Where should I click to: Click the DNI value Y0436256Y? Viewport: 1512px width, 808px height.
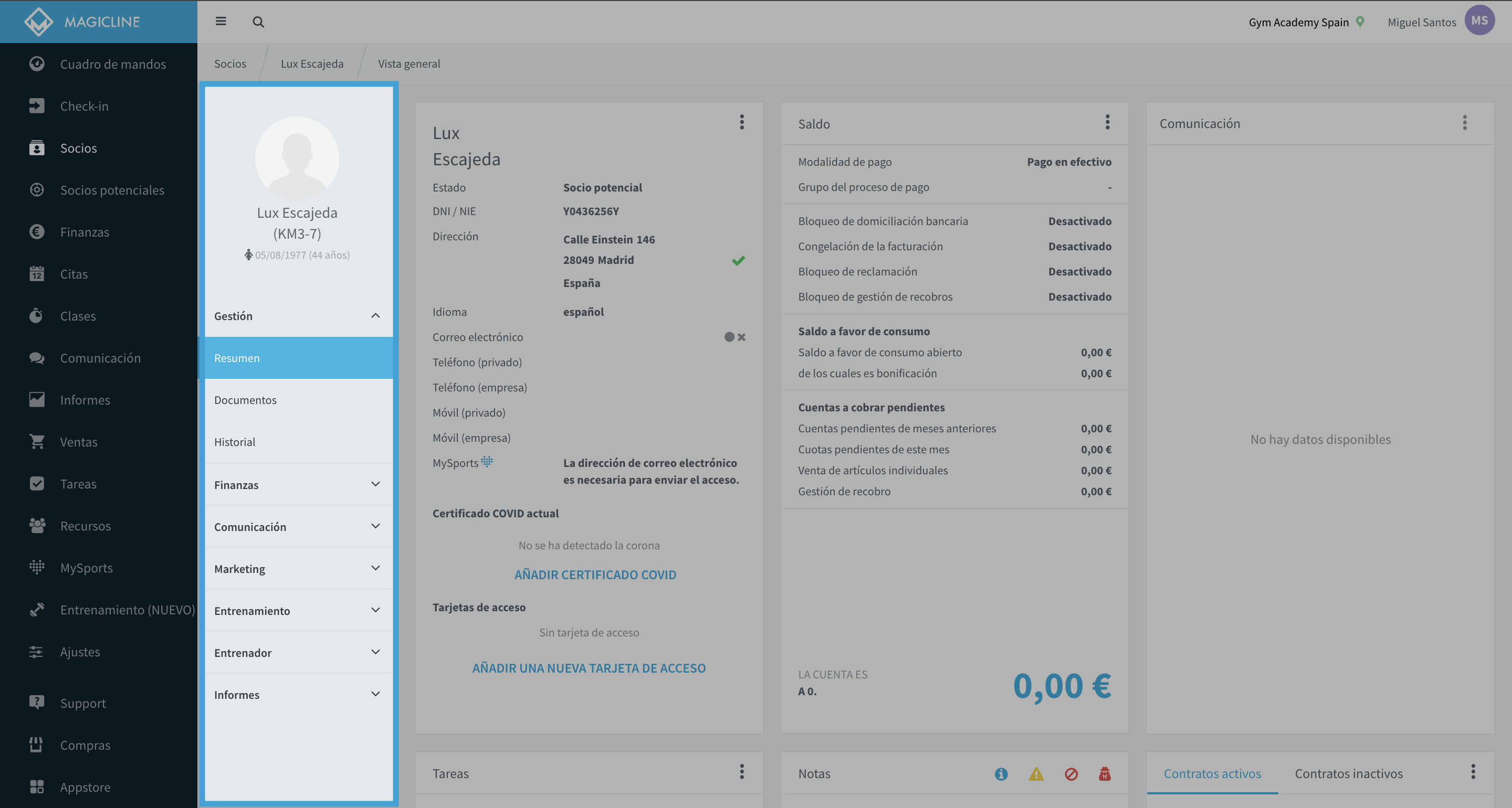(x=591, y=211)
